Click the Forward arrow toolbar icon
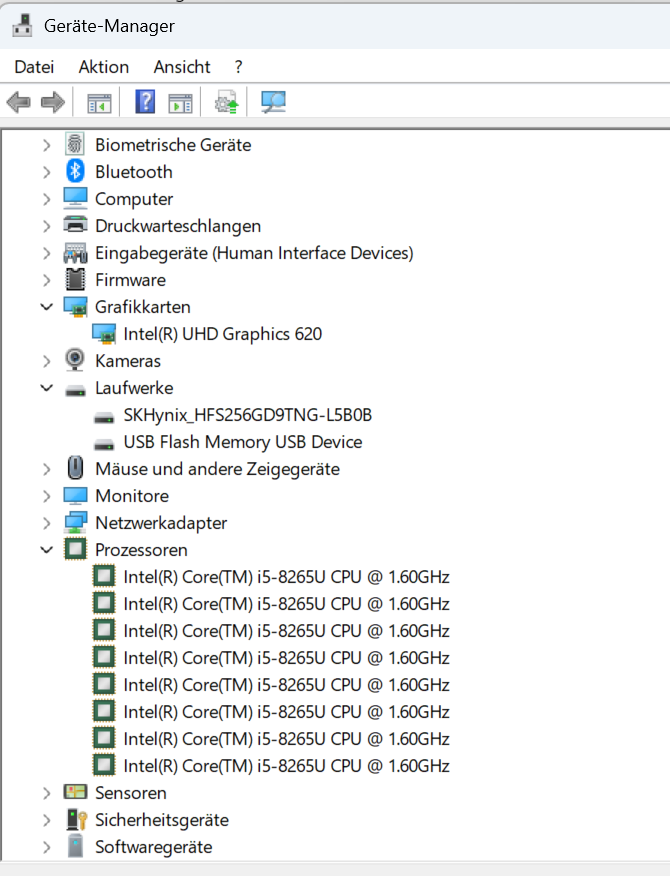The width and height of the screenshot is (670, 876). click(x=53, y=102)
